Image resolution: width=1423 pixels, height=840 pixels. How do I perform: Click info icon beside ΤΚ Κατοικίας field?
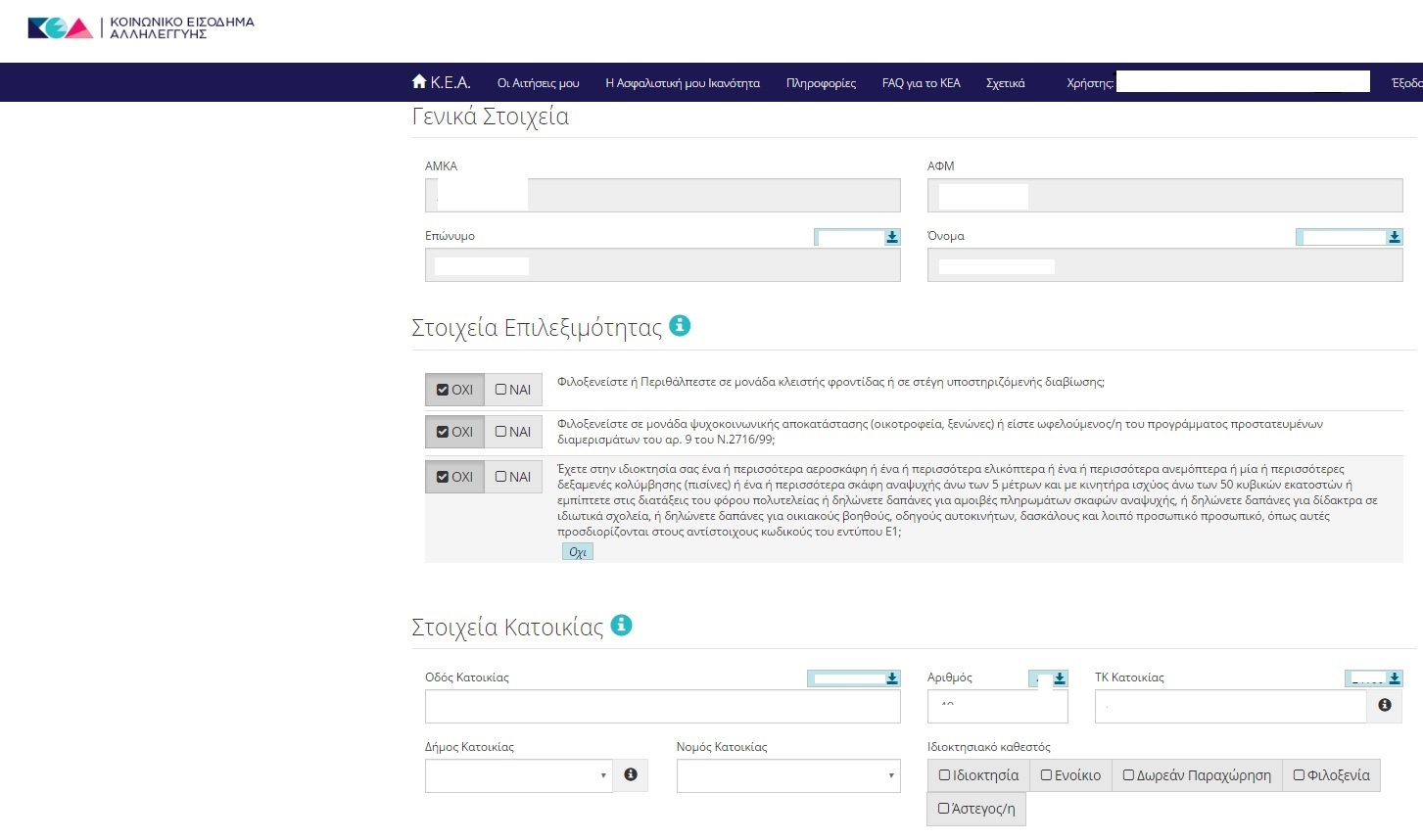(x=1384, y=705)
